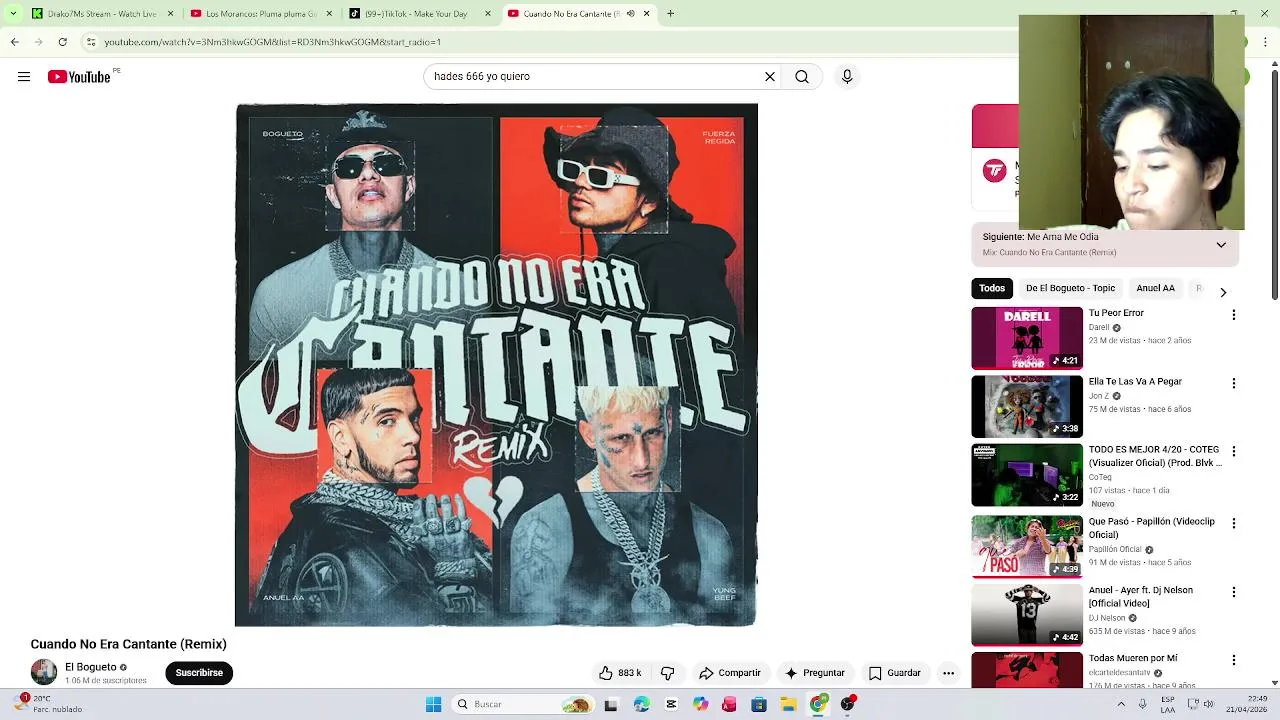Open options menu for Anuel - Ayer
This screenshot has height=720, width=1280.
[1234, 592]
